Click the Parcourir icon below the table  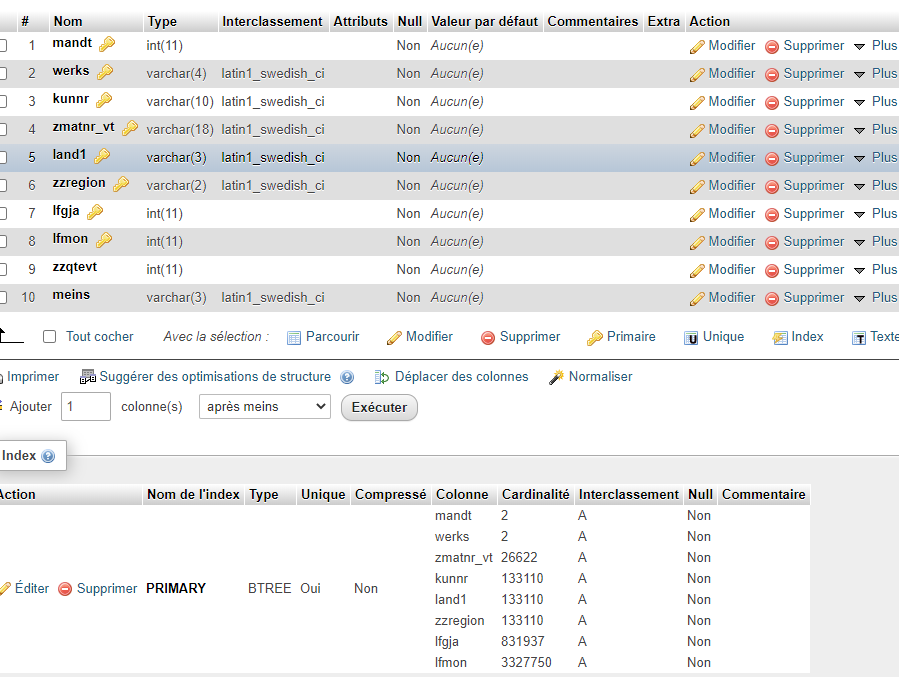[x=294, y=338]
